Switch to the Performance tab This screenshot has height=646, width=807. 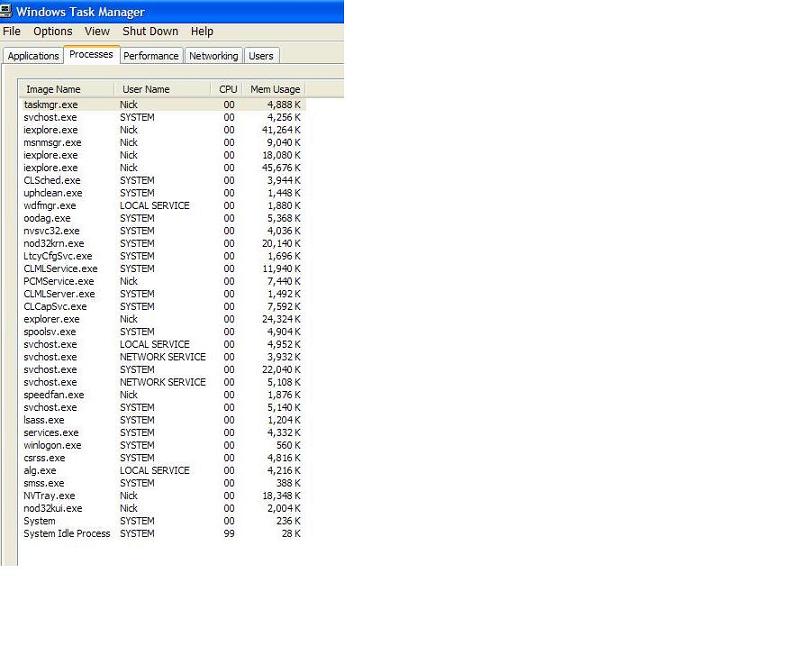[x=151, y=56]
